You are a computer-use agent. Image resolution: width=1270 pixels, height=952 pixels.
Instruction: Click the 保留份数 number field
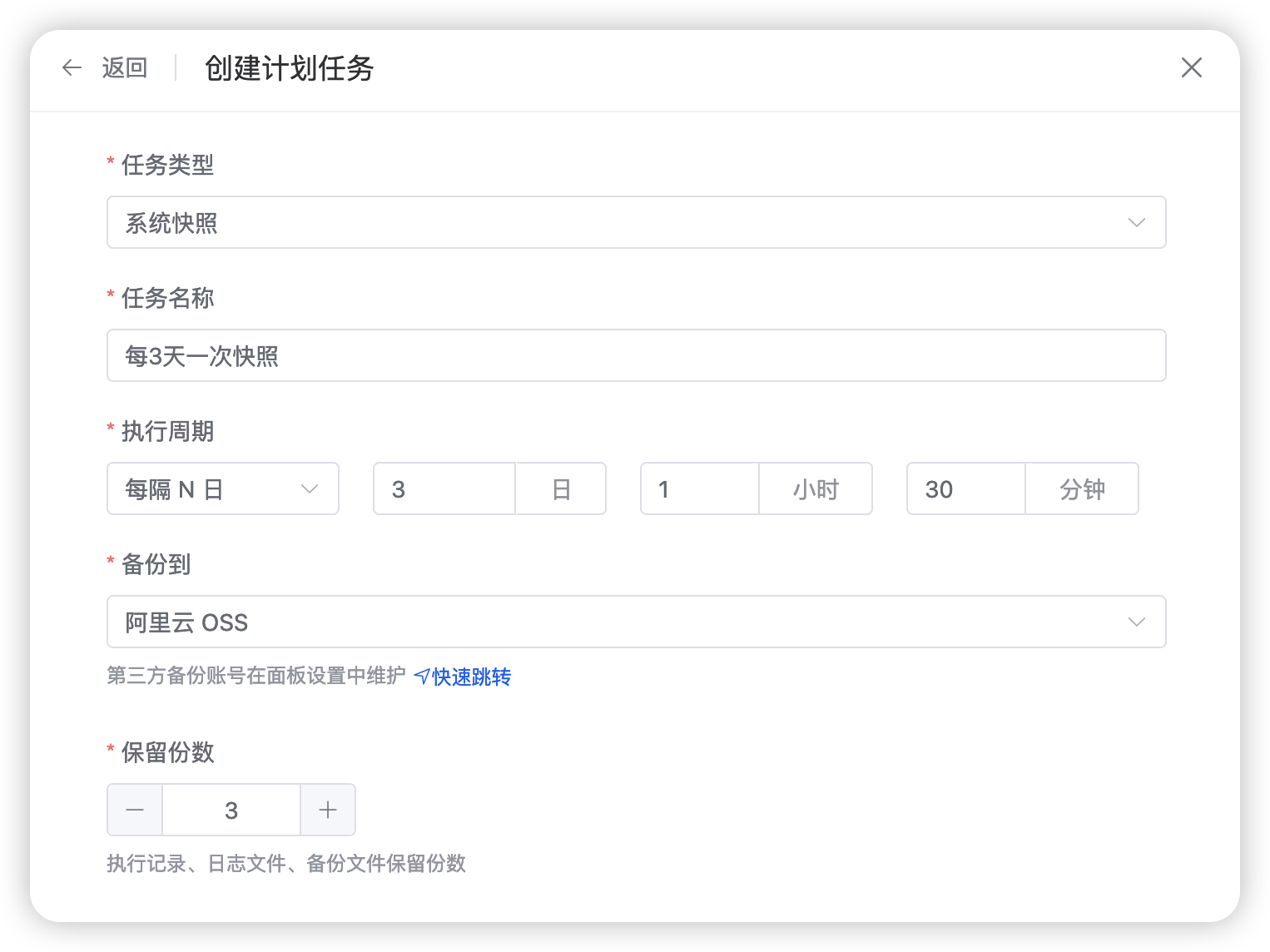click(231, 811)
